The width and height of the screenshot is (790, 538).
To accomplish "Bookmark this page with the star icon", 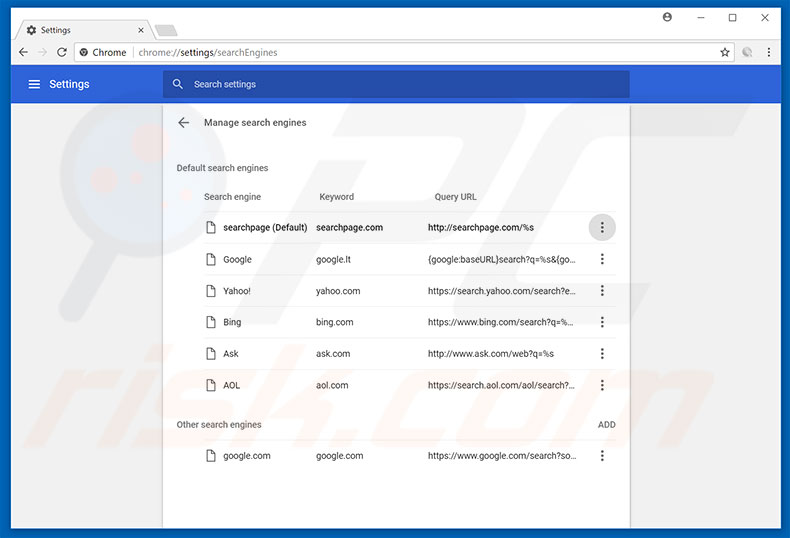I will (725, 52).
